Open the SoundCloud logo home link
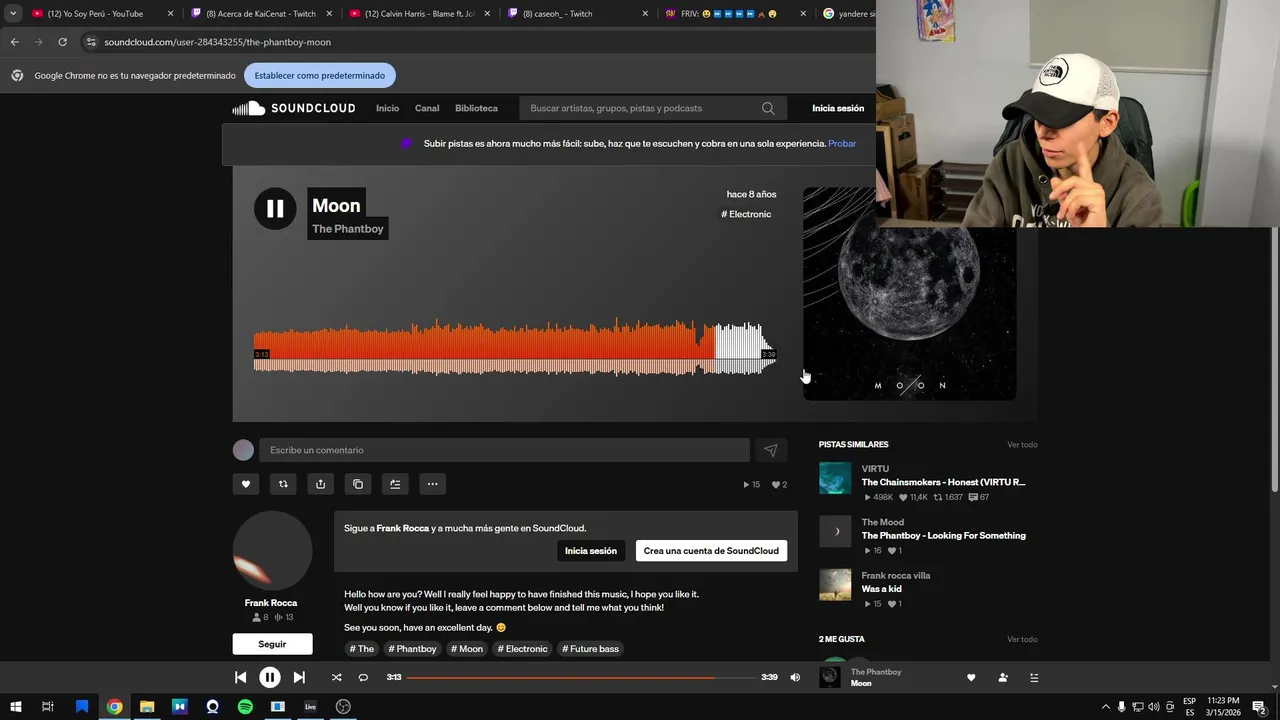The width and height of the screenshot is (1280, 720). [x=294, y=108]
